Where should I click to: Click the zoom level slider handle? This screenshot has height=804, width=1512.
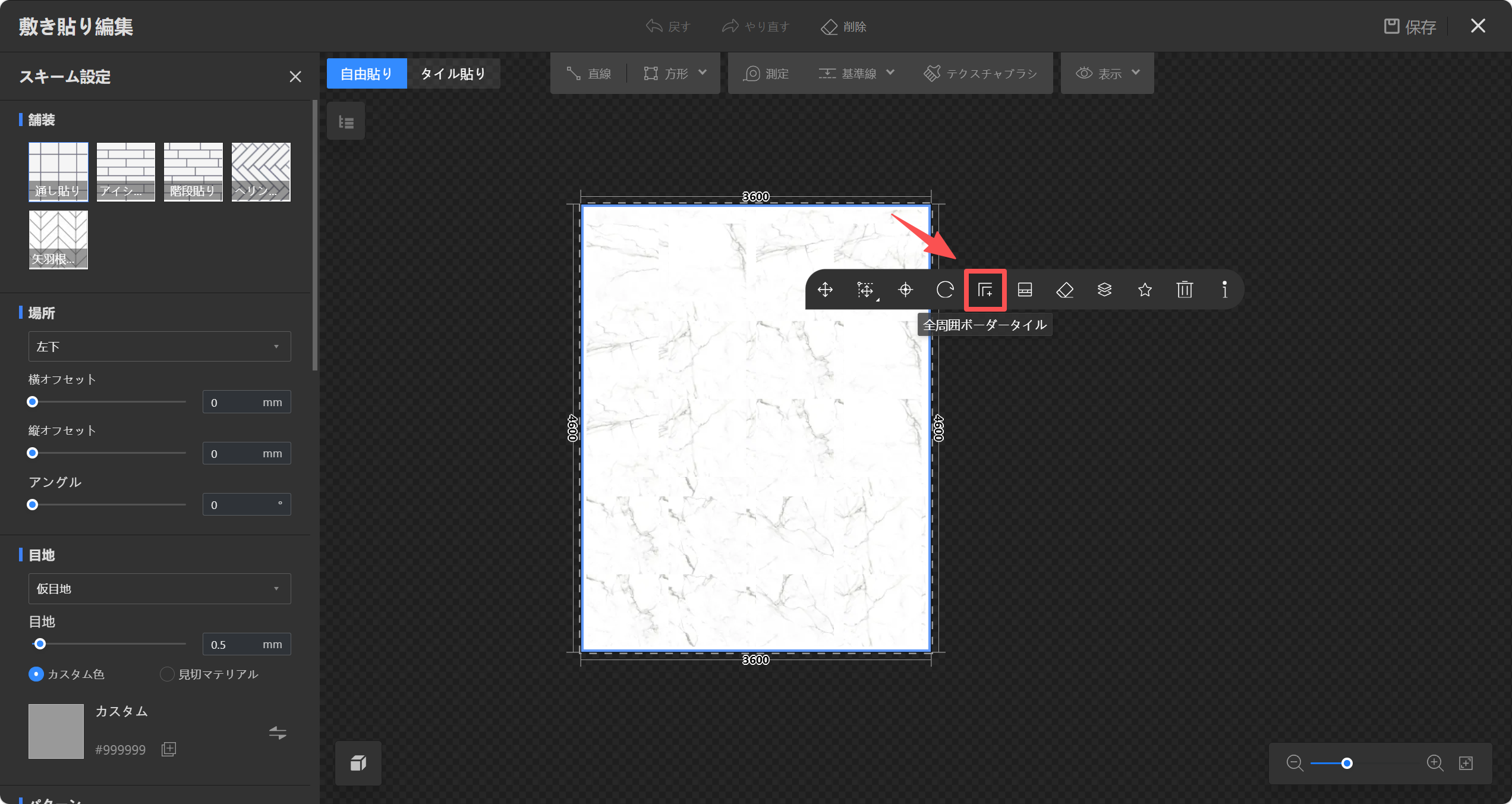[x=1347, y=763]
